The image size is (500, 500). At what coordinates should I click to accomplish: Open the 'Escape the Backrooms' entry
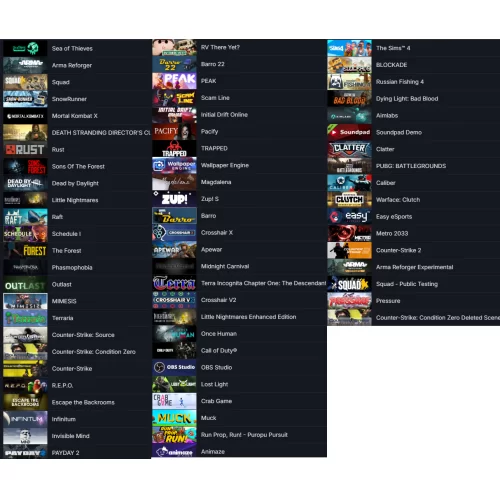tap(83, 402)
